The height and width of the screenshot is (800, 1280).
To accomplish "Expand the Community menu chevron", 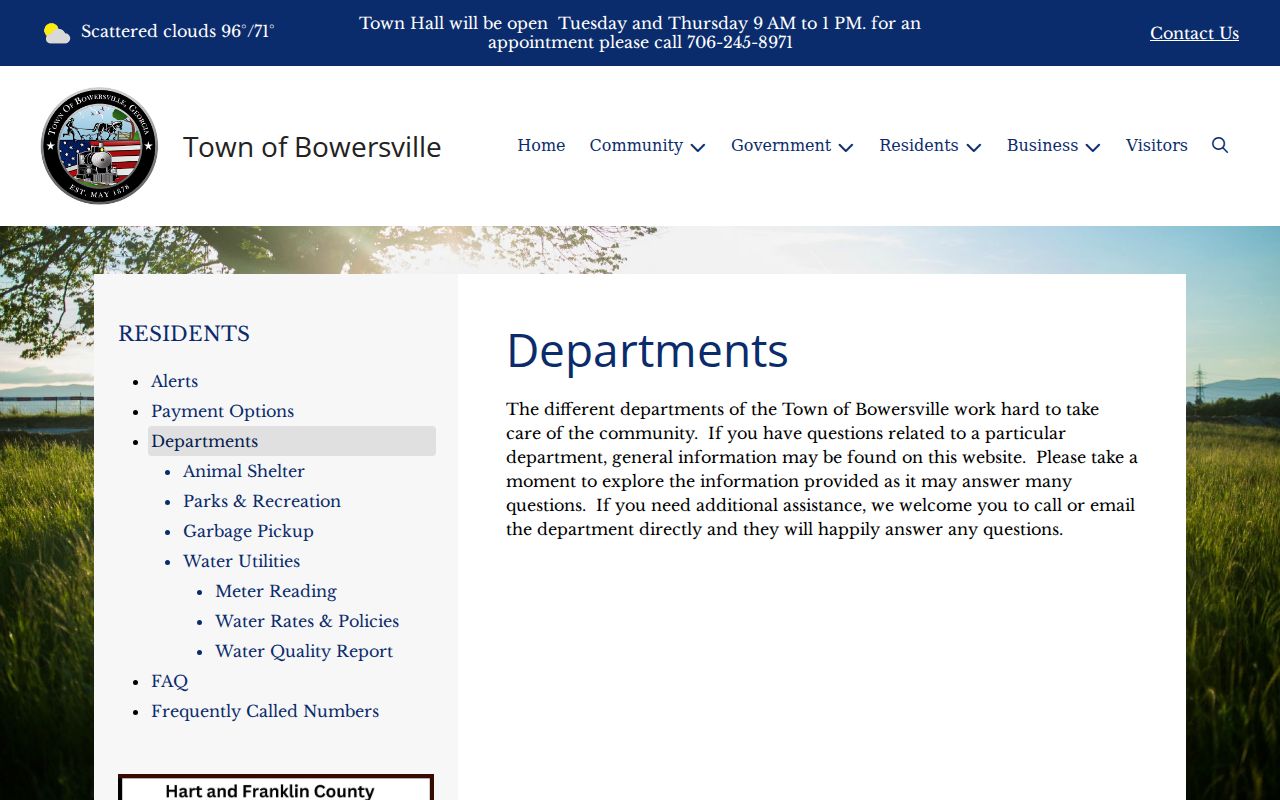I will (698, 147).
